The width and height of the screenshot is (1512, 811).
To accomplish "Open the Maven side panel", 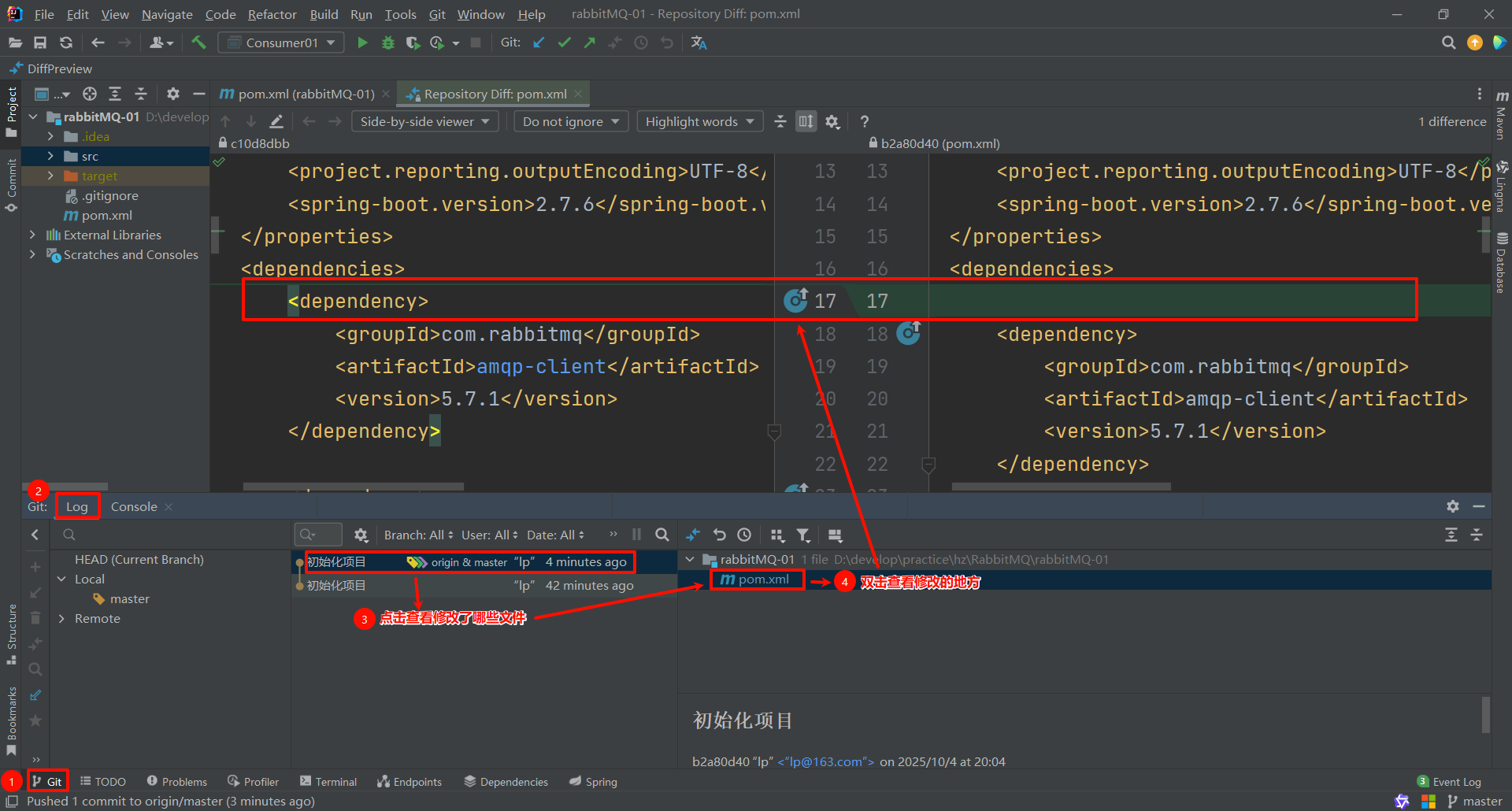I will [x=1502, y=115].
